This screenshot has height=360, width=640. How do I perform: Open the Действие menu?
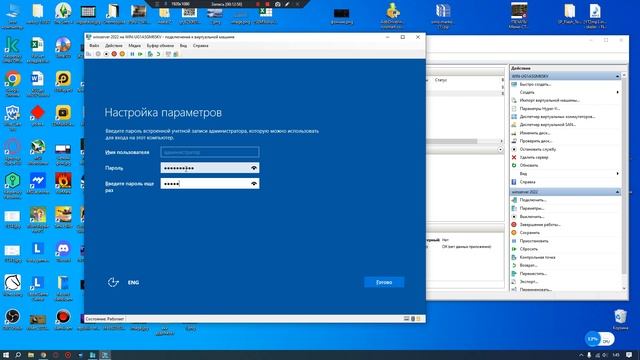(114, 46)
